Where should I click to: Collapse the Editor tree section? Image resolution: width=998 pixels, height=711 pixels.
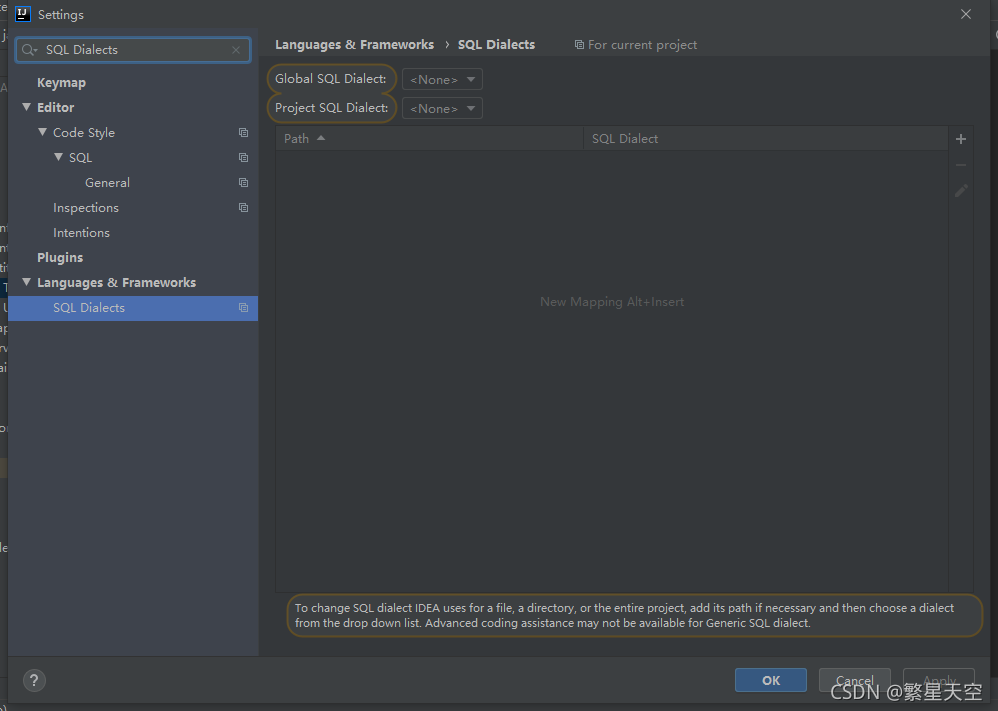(x=27, y=108)
